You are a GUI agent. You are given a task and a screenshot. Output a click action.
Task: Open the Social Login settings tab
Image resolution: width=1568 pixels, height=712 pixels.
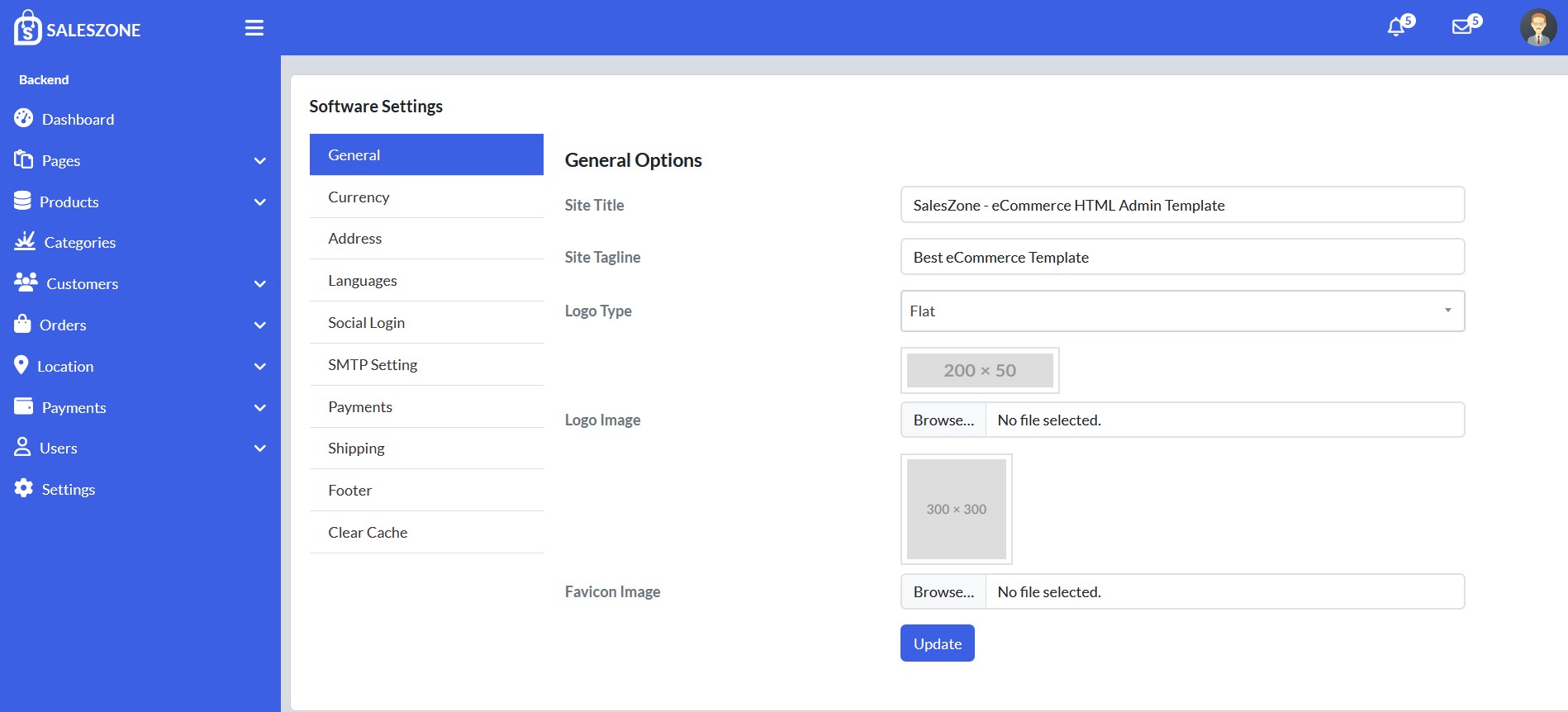(x=426, y=323)
